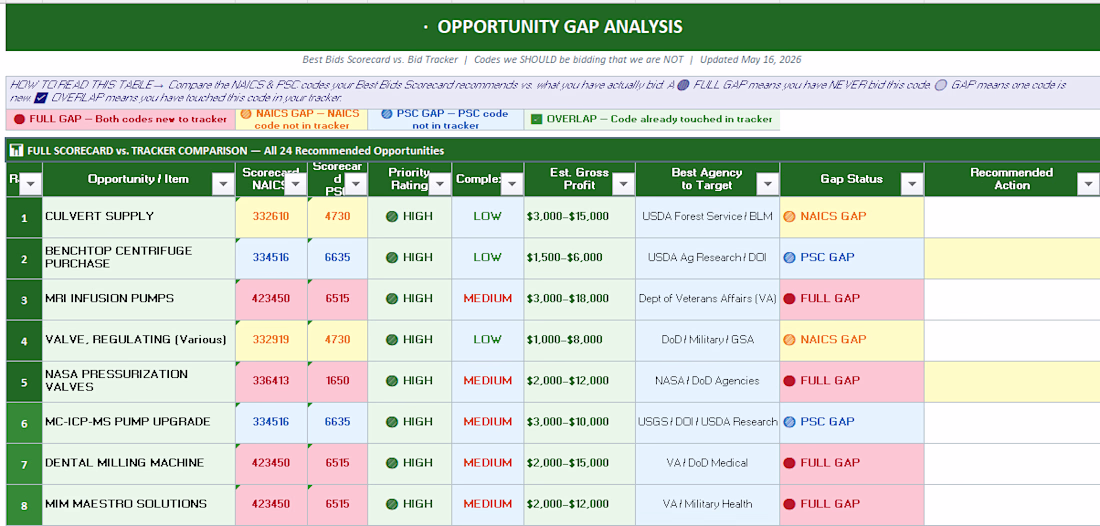
Task: Click the blue circle in the PSC GAP legend
Action: pyautogui.click(x=389, y=113)
